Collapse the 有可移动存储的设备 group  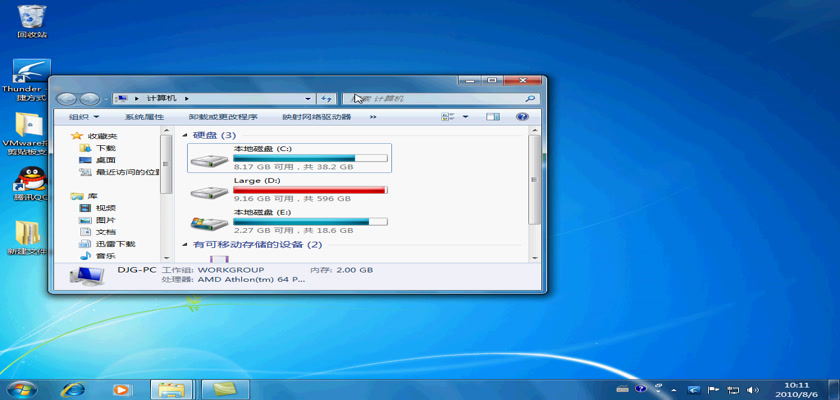click(184, 244)
